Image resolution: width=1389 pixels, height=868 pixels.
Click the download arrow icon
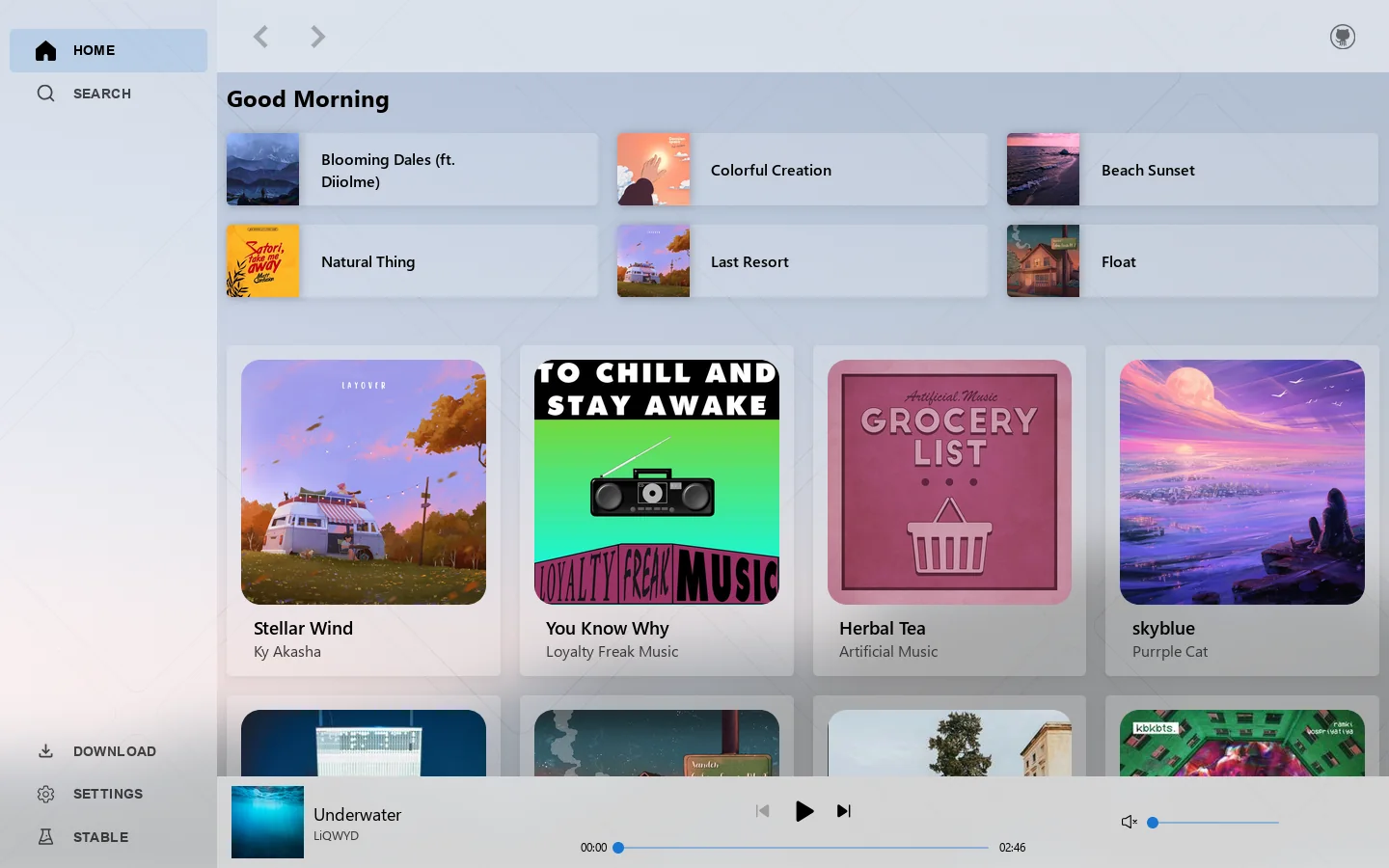(x=45, y=751)
